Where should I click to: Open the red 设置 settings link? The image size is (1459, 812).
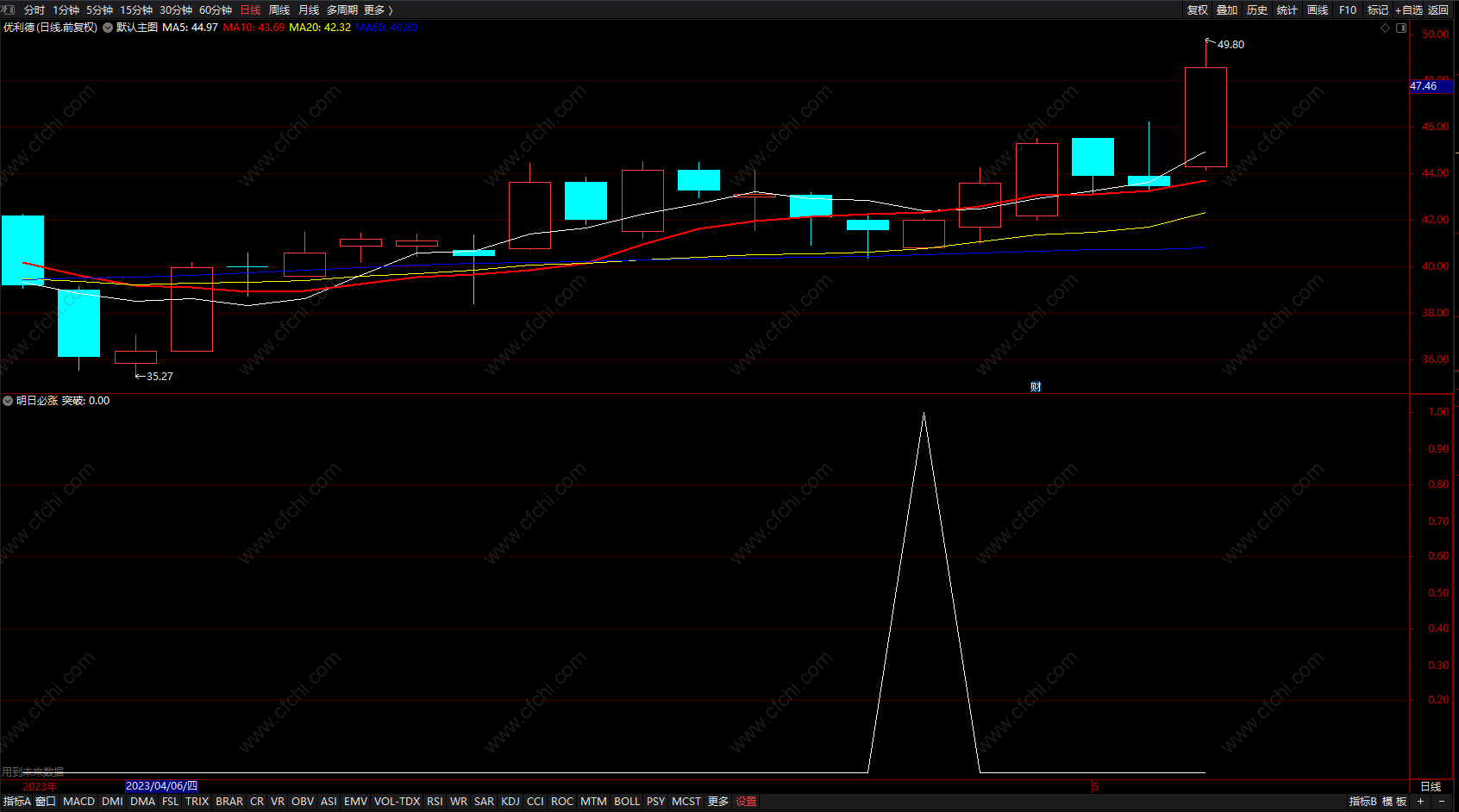[x=746, y=802]
